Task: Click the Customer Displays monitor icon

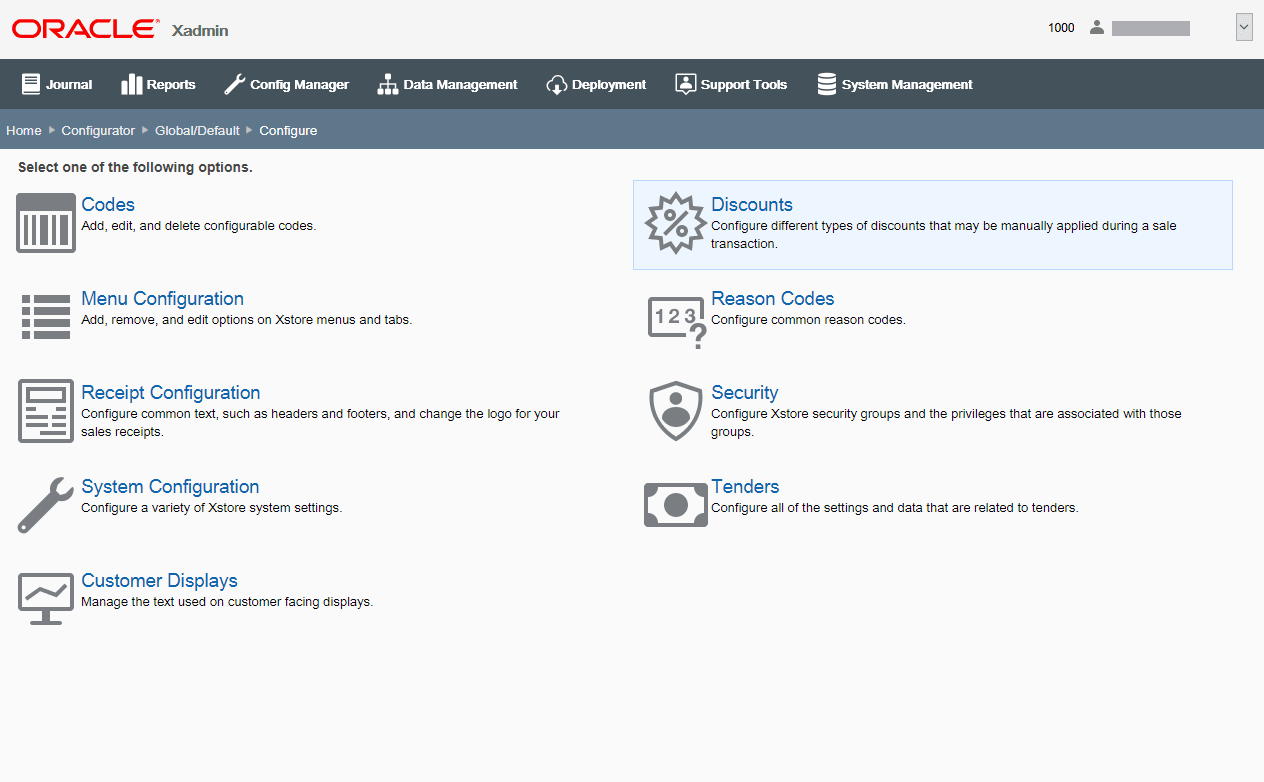Action: tap(45, 598)
